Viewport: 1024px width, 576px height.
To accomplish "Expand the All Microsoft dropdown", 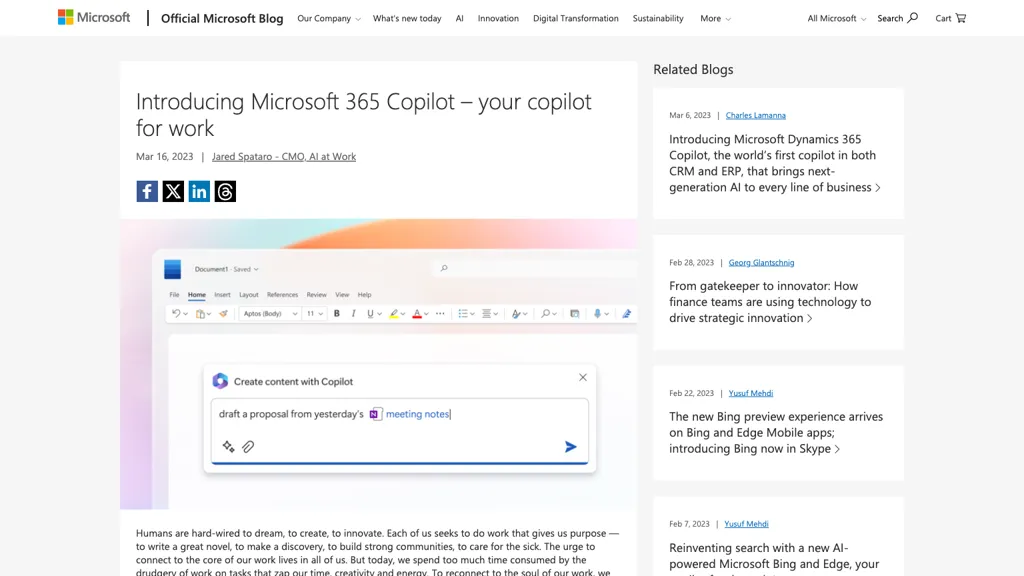I will pos(834,17).
